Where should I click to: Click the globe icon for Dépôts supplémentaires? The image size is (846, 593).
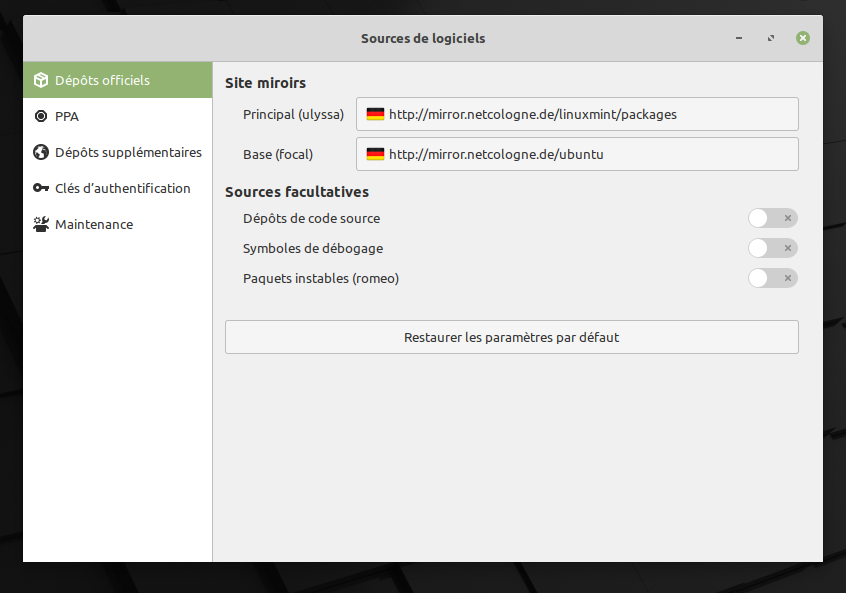(x=41, y=152)
